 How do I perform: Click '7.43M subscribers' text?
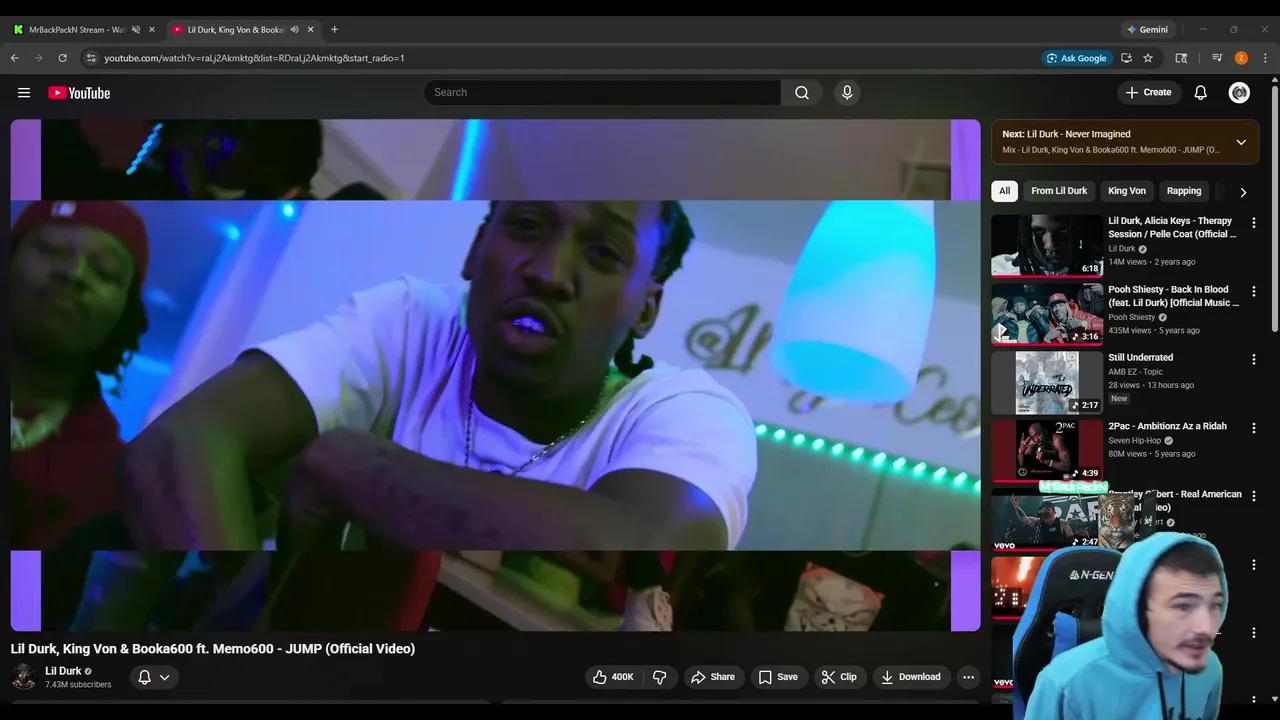78,685
